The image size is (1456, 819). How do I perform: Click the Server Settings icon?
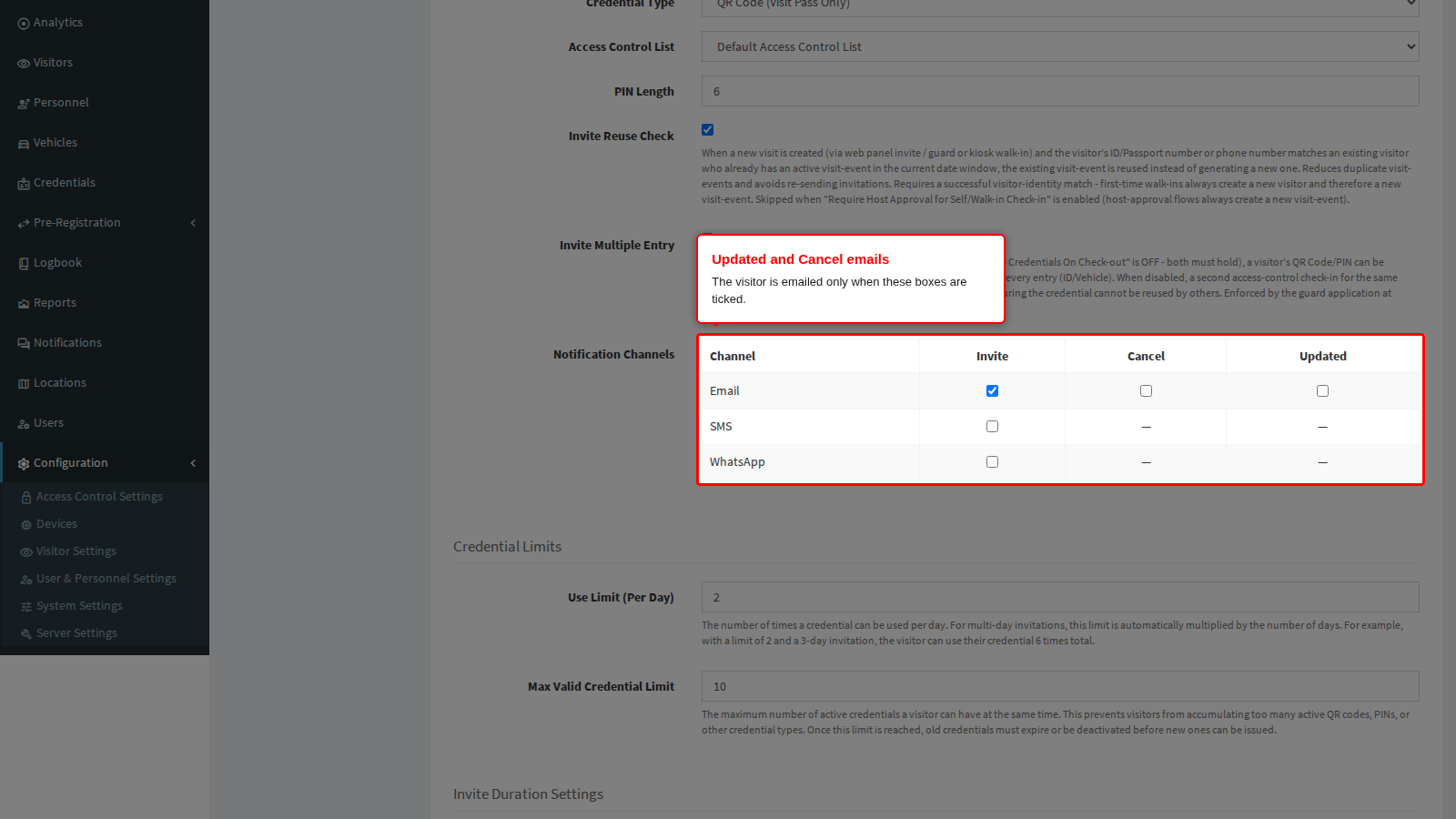tap(26, 634)
